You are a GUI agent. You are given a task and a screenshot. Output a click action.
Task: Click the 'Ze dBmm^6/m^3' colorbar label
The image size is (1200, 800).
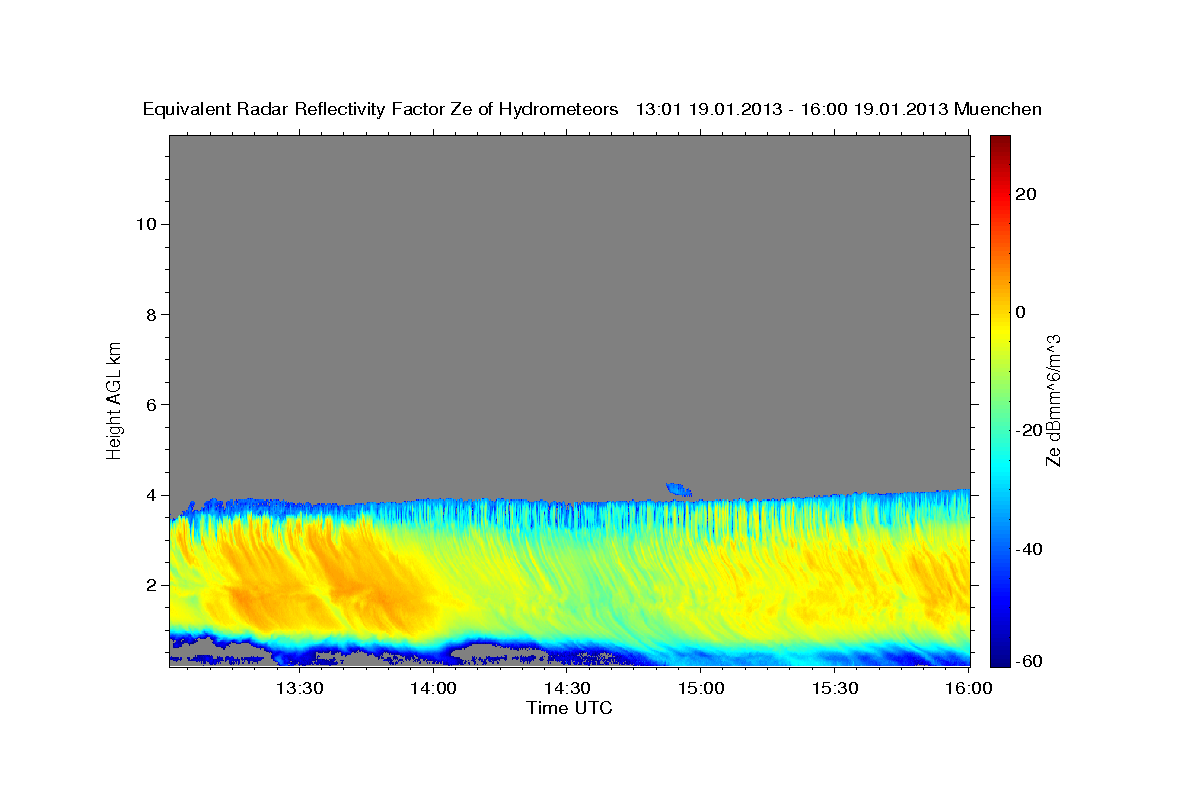tap(1052, 400)
